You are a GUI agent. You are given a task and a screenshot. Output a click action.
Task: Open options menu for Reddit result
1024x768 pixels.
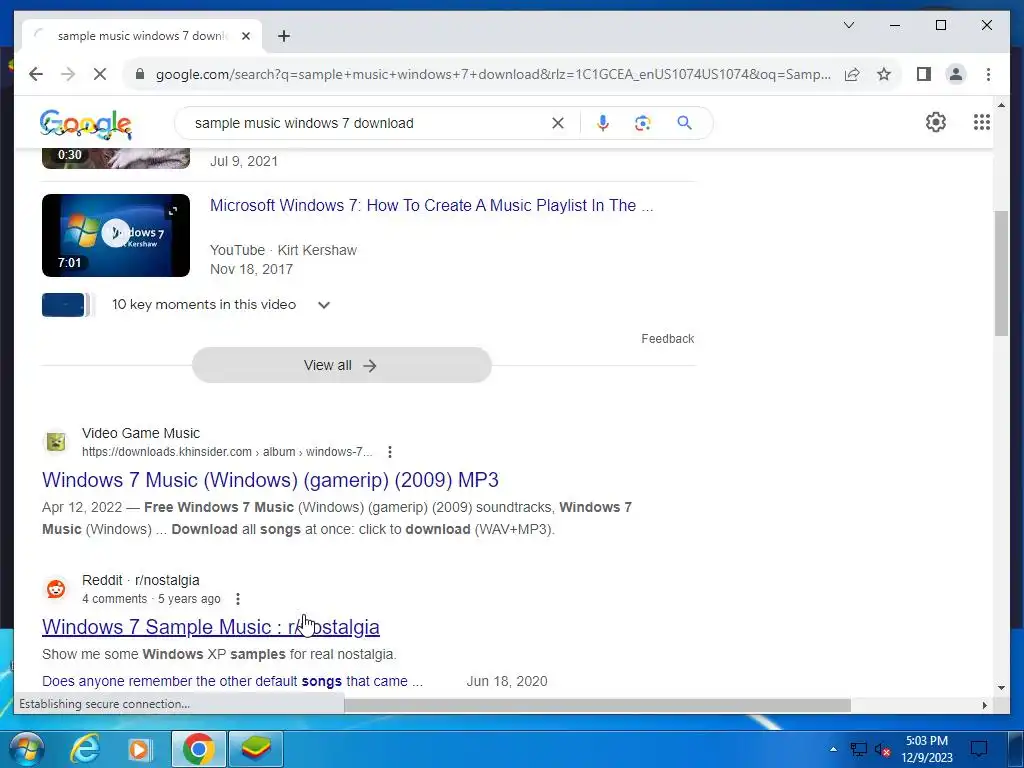click(x=238, y=599)
